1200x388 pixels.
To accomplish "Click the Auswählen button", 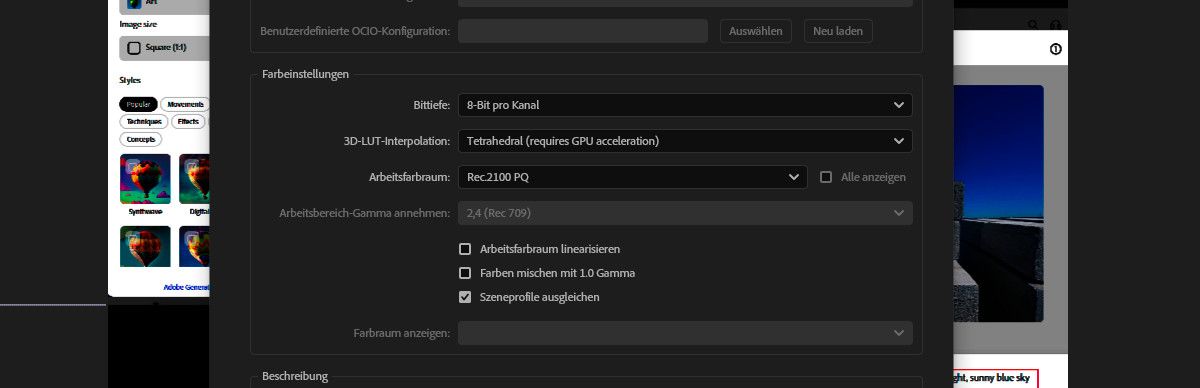I will pos(756,31).
